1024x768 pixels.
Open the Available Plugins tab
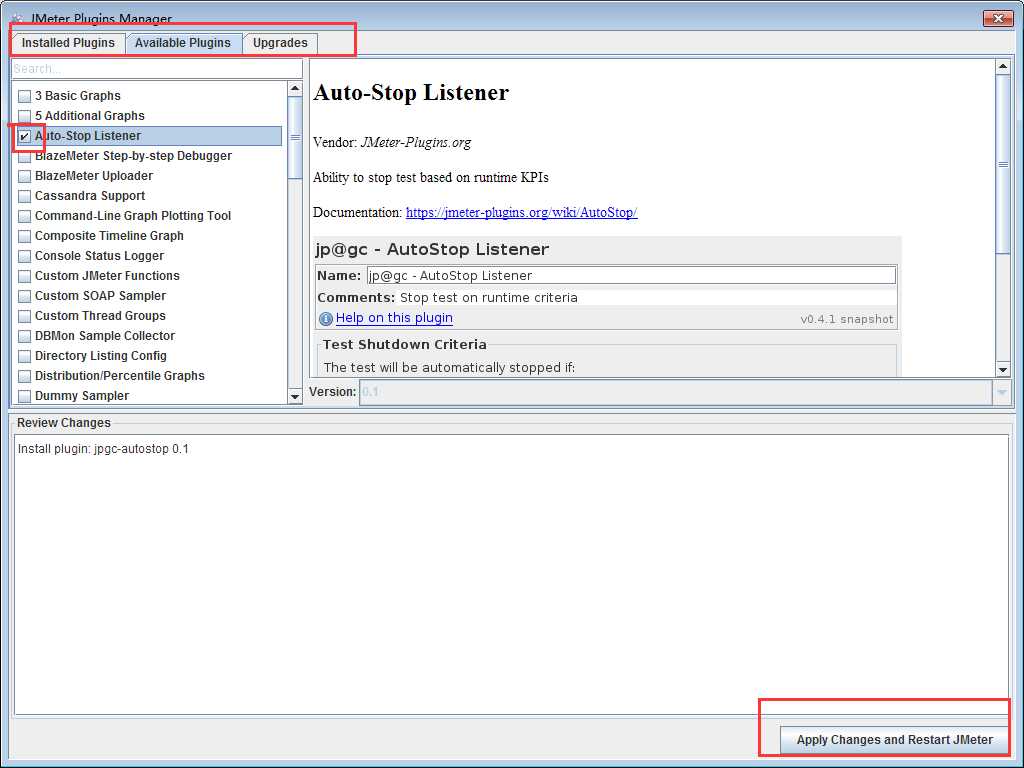183,43
